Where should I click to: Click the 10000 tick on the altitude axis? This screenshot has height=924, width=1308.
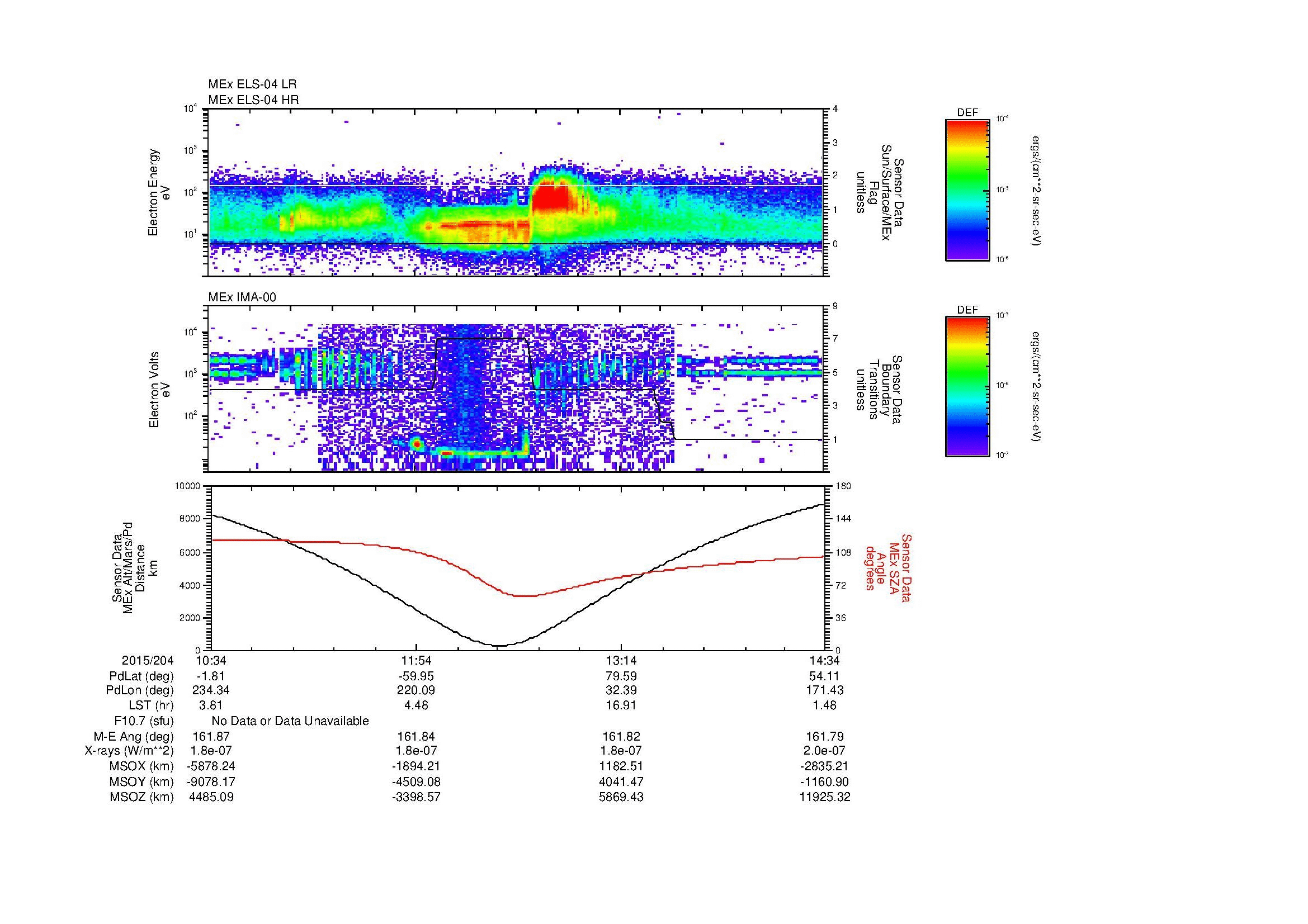(187, 486)
